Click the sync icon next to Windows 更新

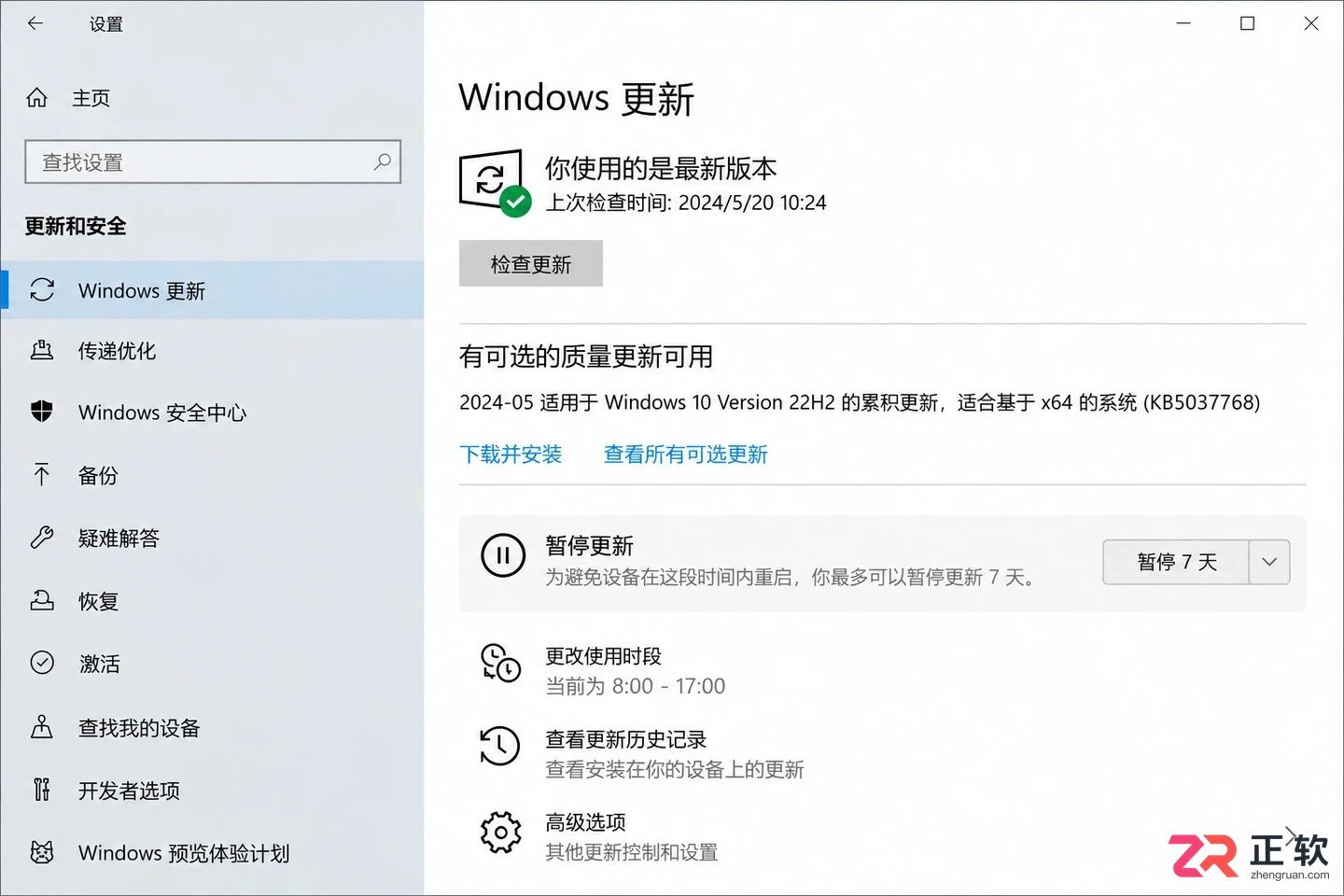coord(42,290)
